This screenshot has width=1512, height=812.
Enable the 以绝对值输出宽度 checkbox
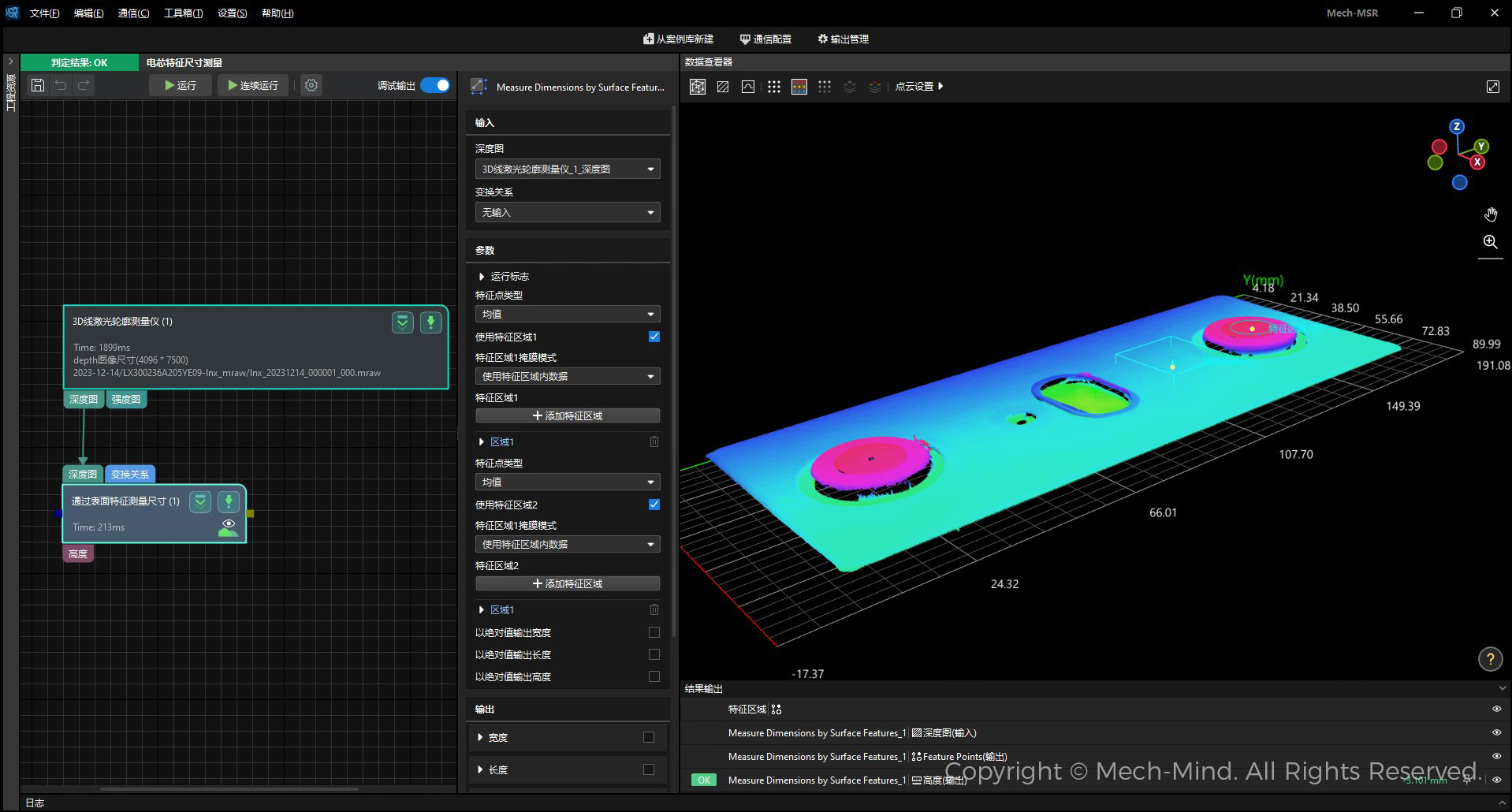click(654, 632)
